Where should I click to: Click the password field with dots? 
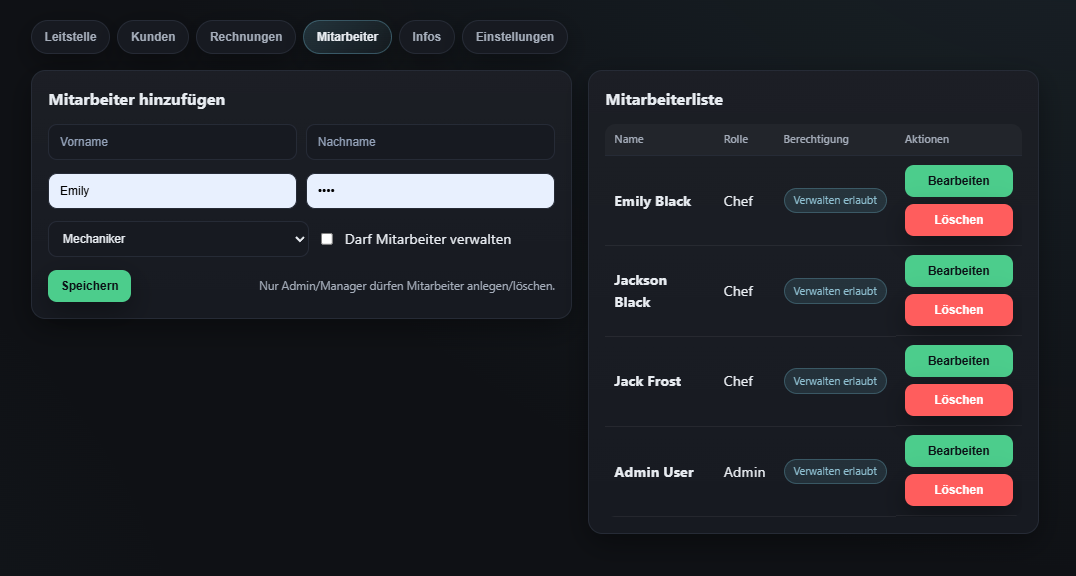[430, 191]
